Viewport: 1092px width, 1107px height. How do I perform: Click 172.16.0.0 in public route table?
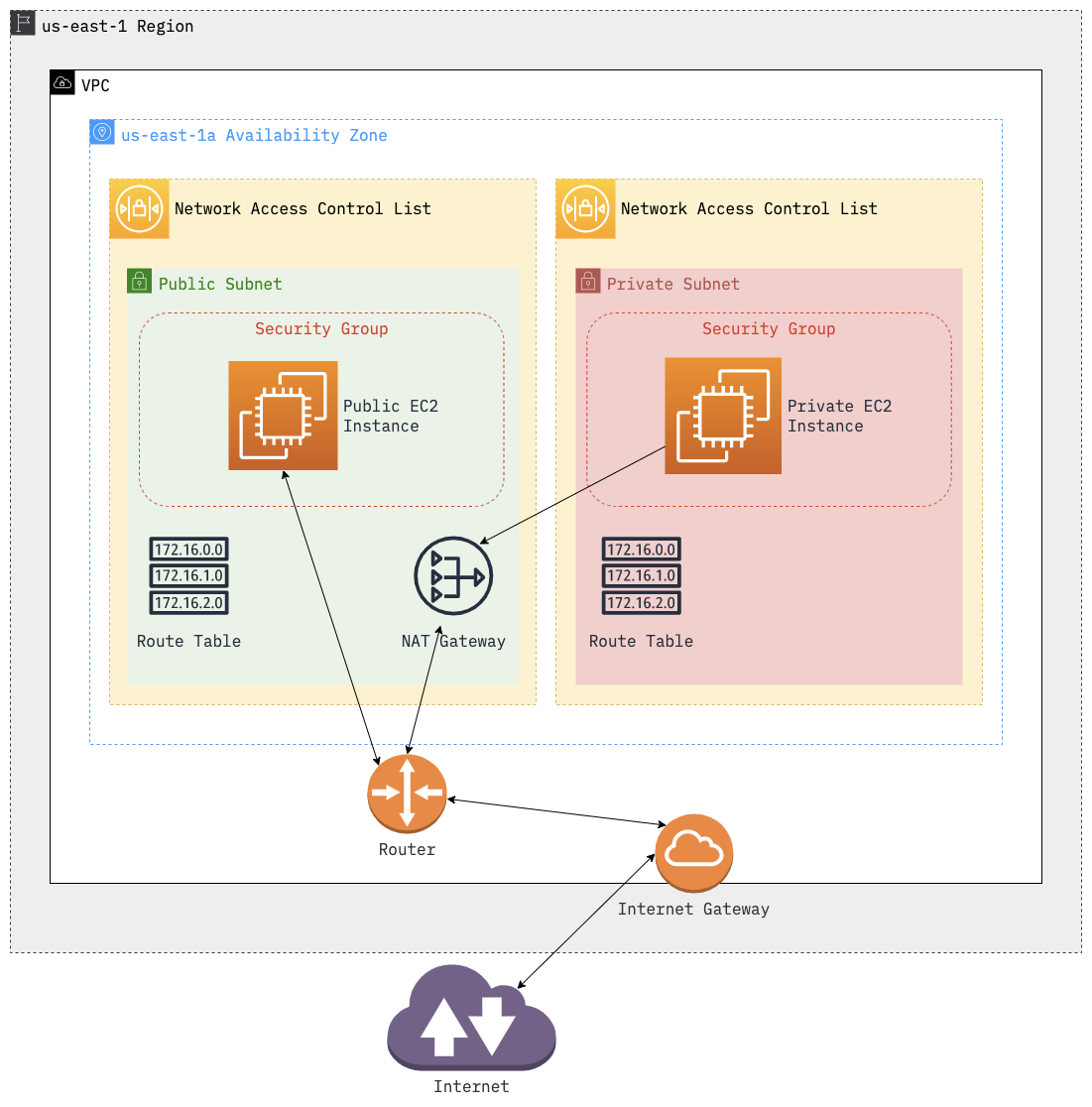pos(189,550)
